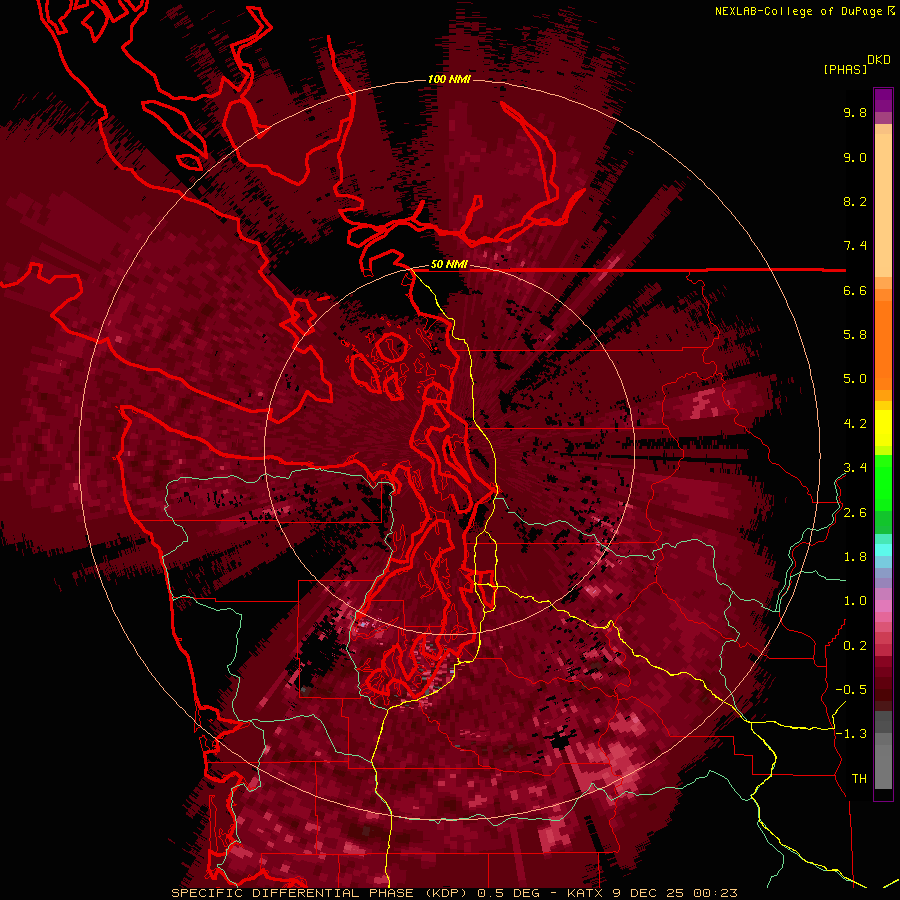Click the "DKD" label above the color scale
This screenshot has width=900, height=900.
[x=879, y=60]
